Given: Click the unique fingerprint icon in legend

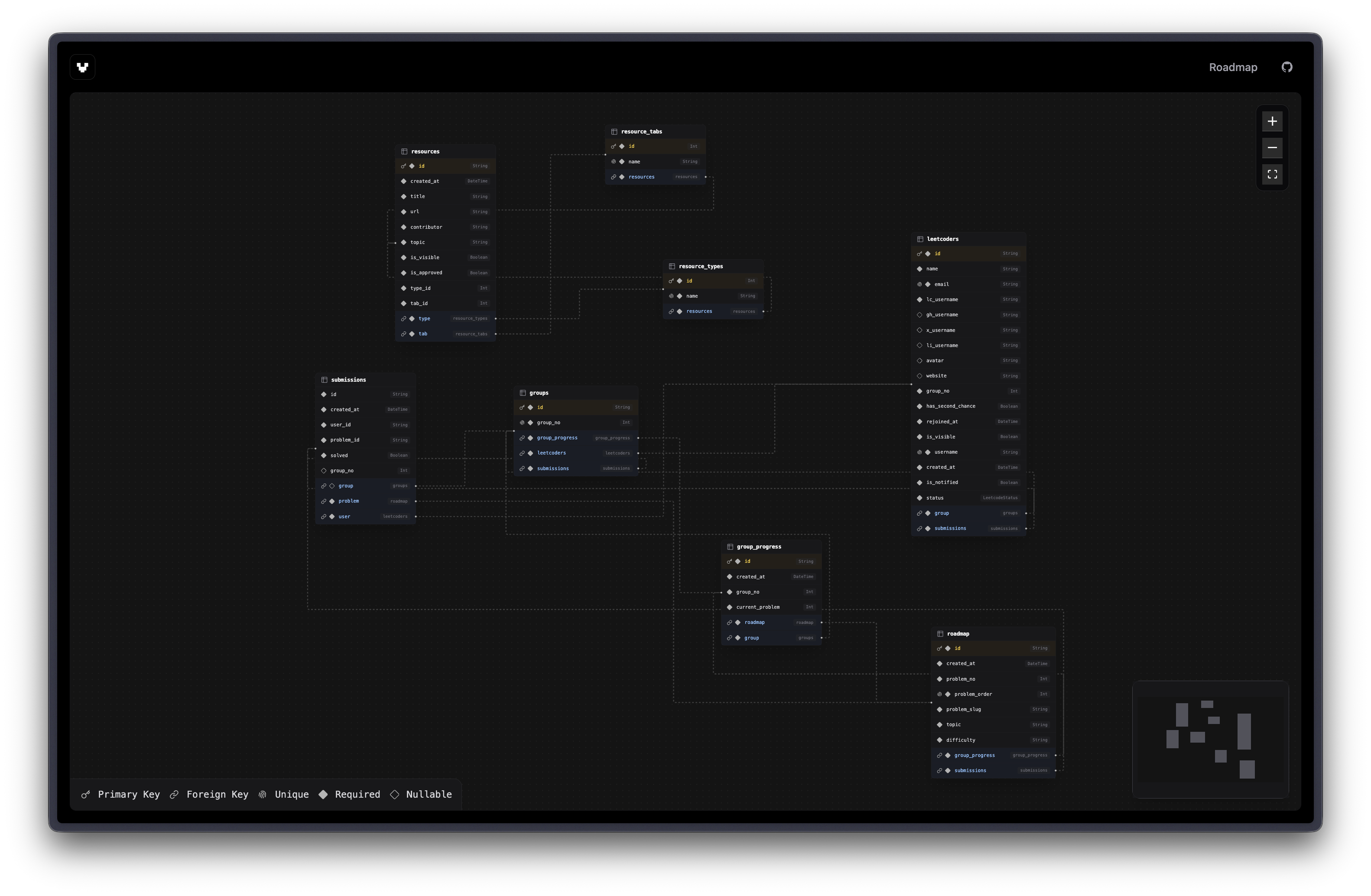Looking at the screenshot, I should pyautogui.click(x=263, y=795).
